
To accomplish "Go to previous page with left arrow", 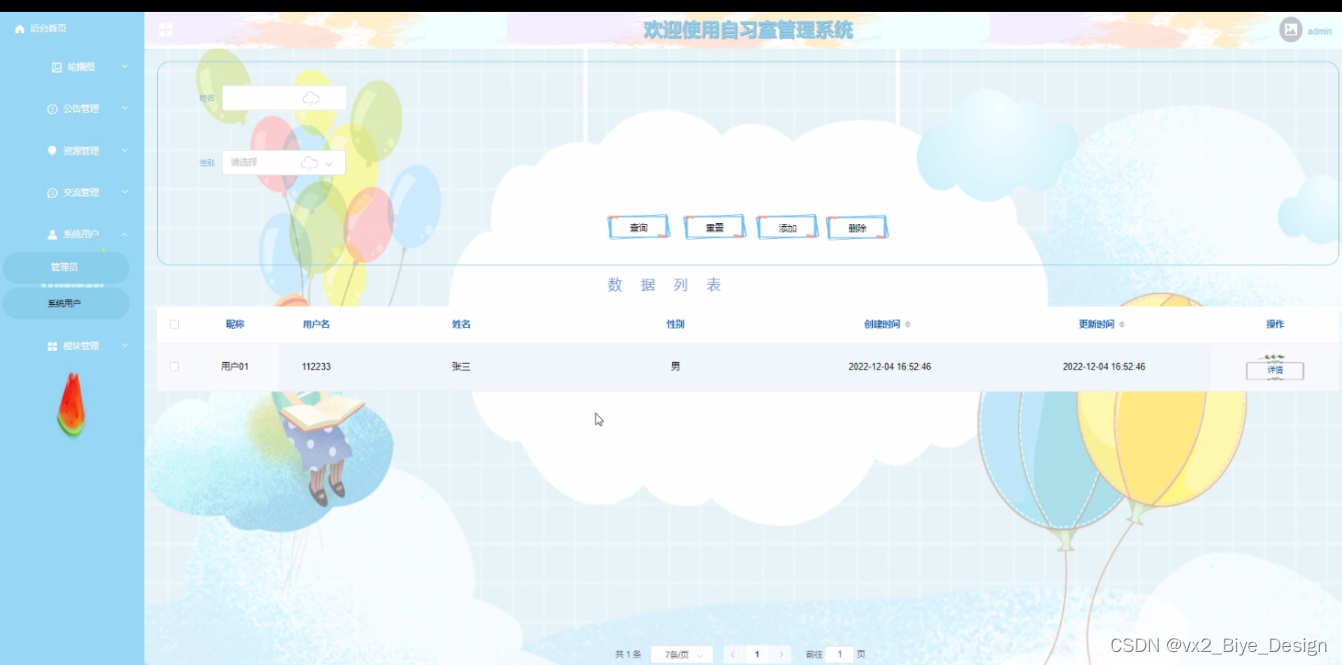I will point(732,654).
